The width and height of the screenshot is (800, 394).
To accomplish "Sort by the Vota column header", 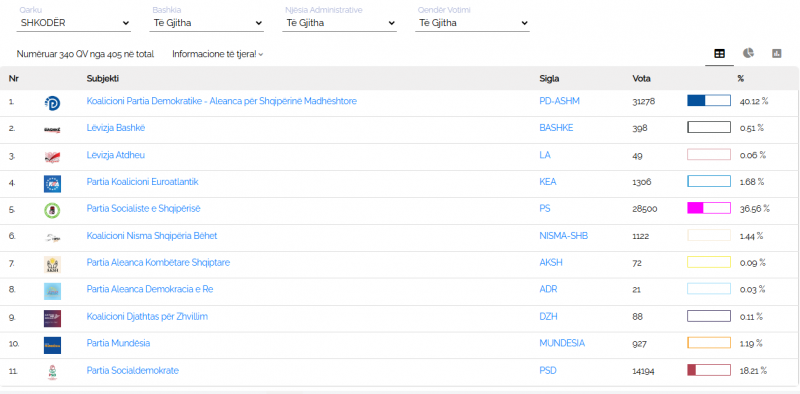I will [641, 79].
